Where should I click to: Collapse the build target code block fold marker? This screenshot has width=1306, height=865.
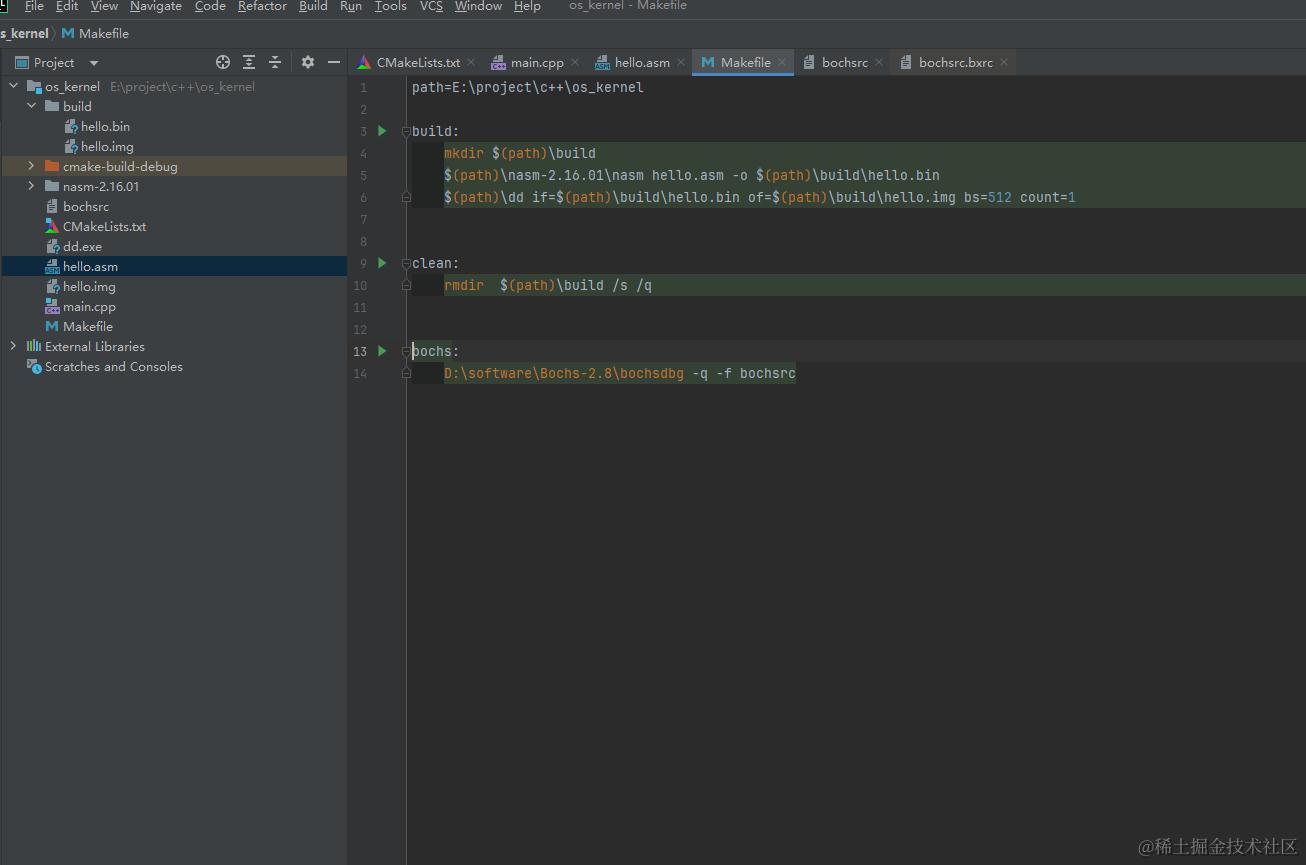click(x=406, y=130)
